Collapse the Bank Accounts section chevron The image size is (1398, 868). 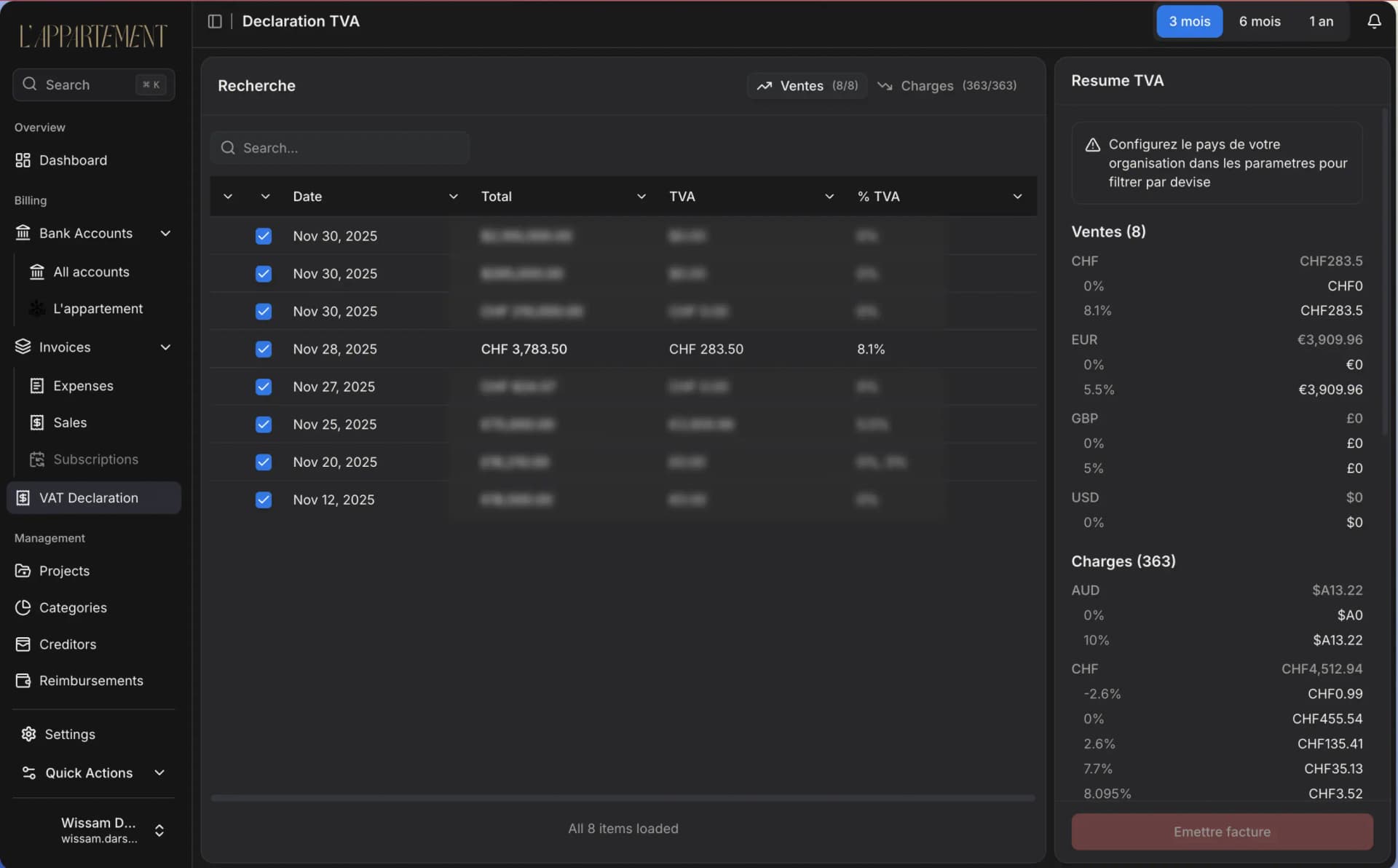point(165,234)
